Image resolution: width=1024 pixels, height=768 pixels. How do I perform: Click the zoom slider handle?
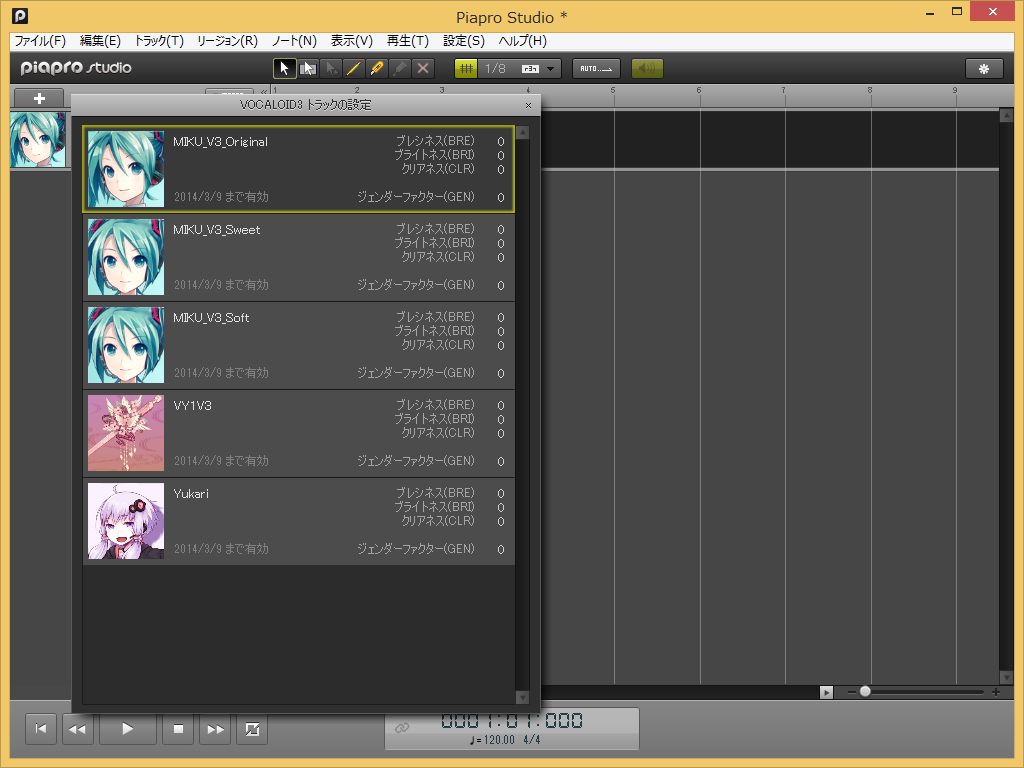click(865, 691)
